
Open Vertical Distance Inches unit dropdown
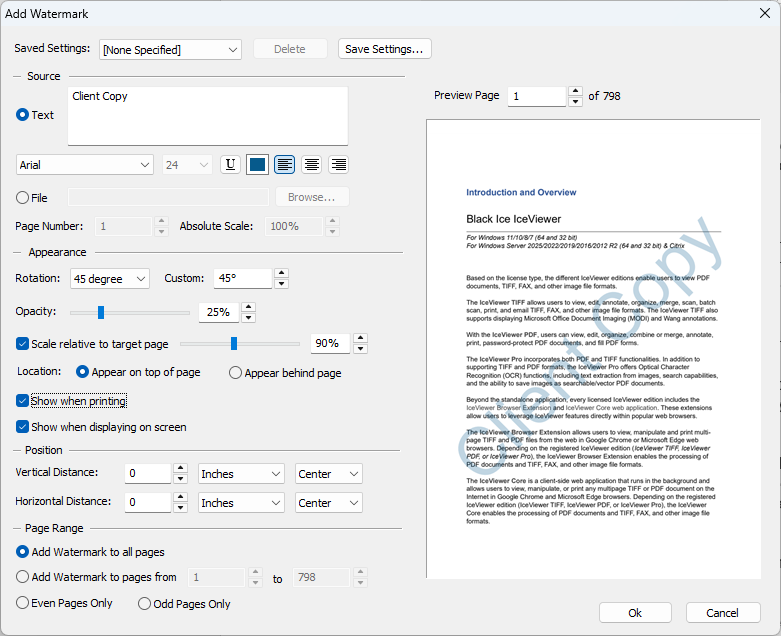241,474
